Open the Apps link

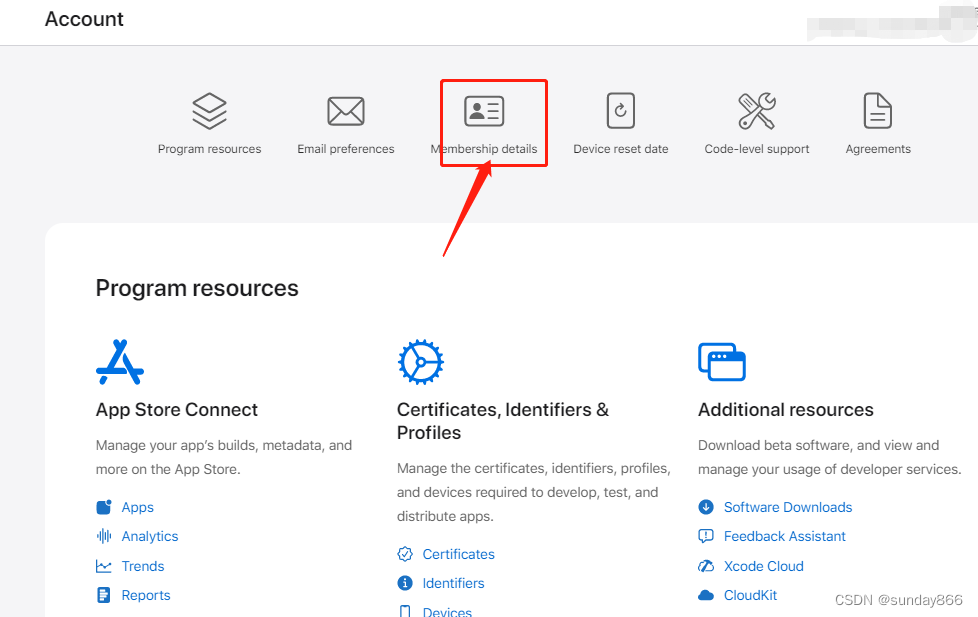[x=137, y=507]
